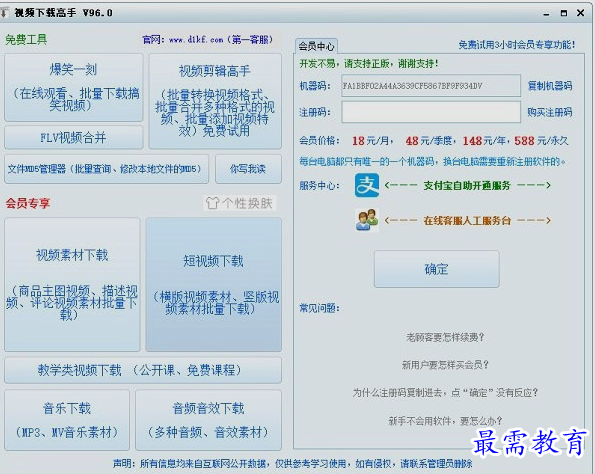Click the 确定 confirm button
The image size is (595, 474).
[436, 269]
